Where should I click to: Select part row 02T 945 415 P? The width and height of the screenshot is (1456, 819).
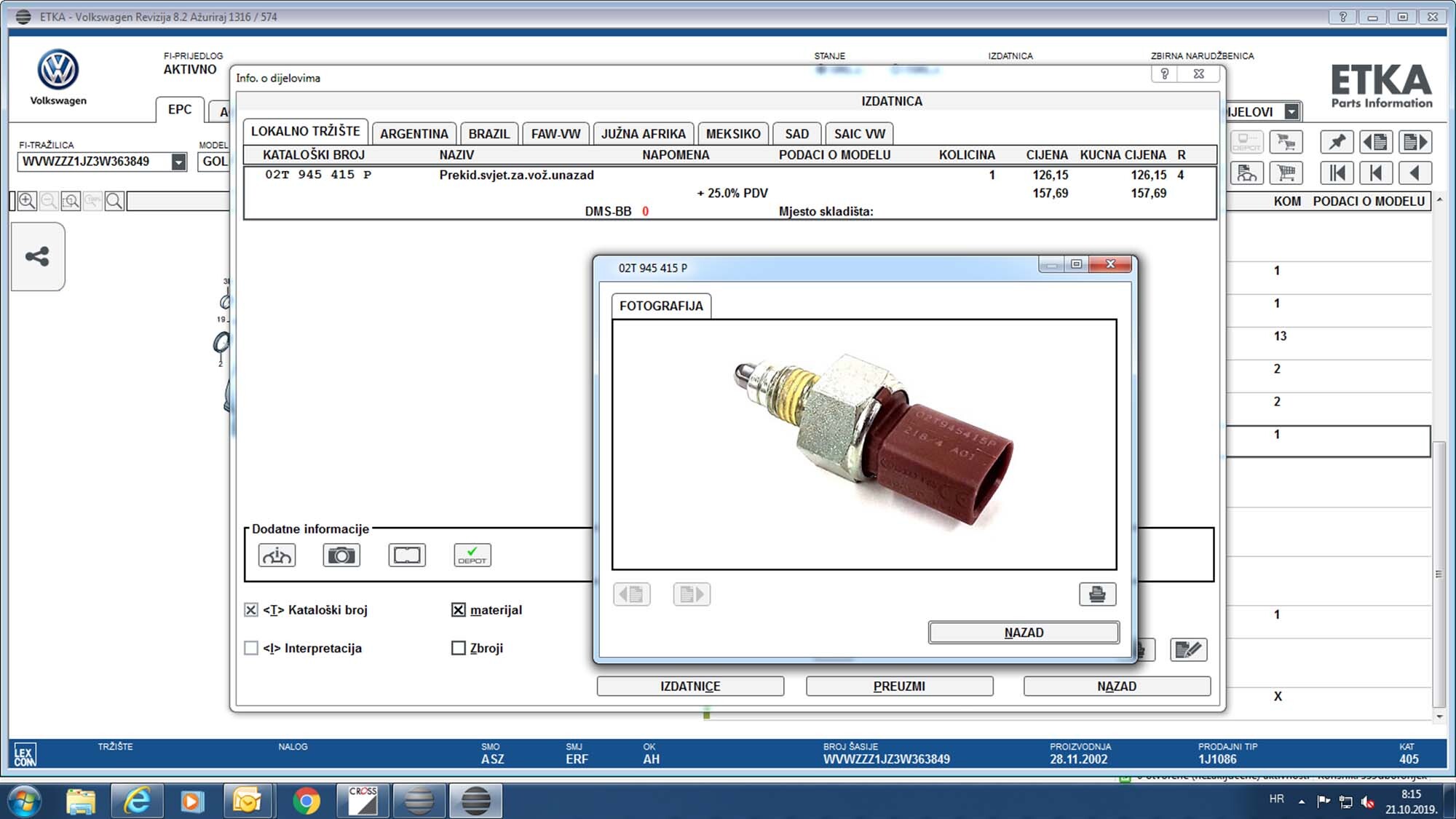[x=729, y=175]
